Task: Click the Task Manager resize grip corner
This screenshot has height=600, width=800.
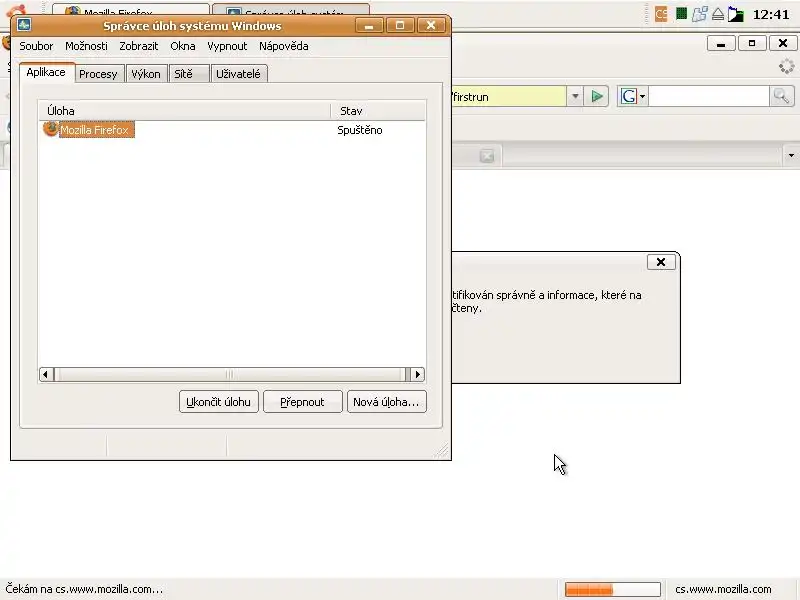Action: coord(442,450)
